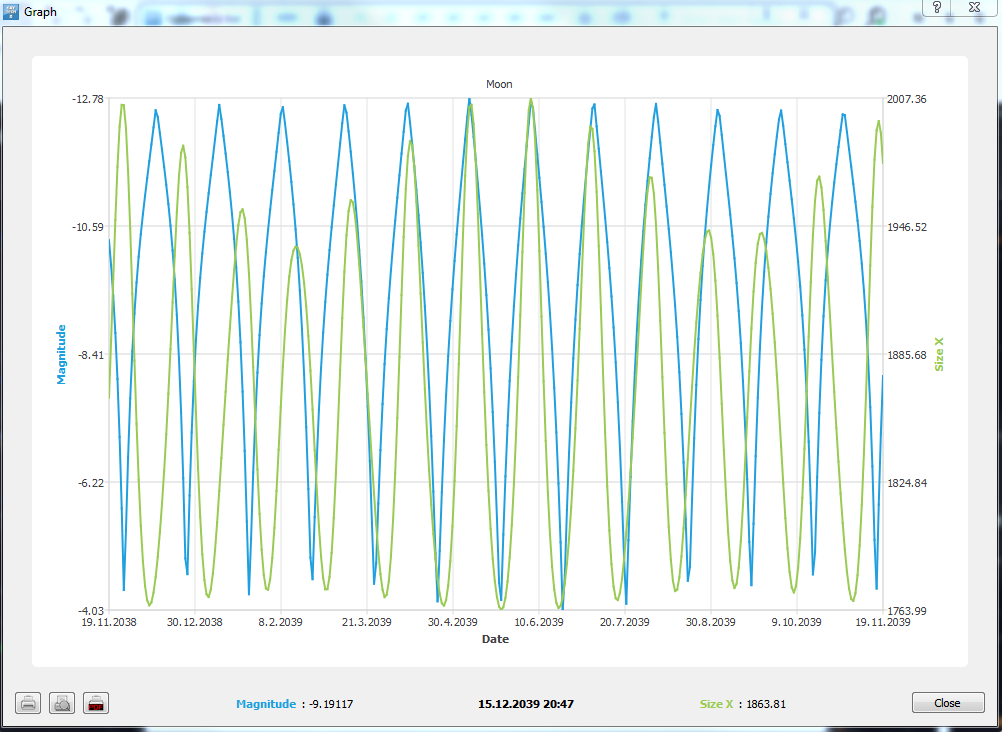Click the 8.2.2039 date tick label
The height and width of the screenshot is (732, 1002).
281,623
